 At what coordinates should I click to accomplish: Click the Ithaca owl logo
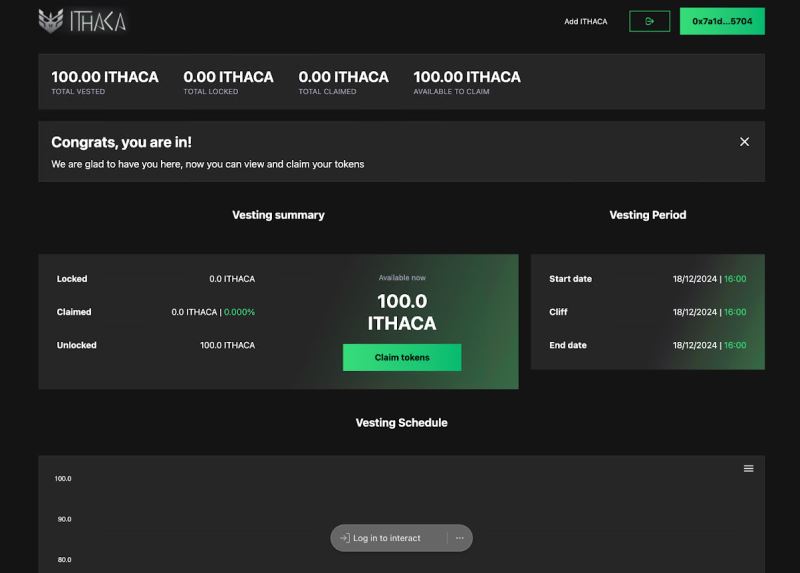(x=51, y=21)
